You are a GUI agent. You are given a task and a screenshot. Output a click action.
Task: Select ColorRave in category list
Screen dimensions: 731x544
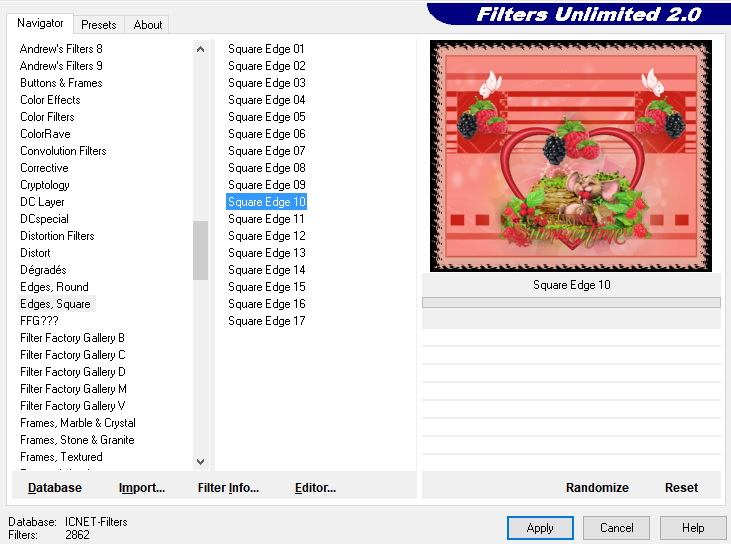(45, 134)
